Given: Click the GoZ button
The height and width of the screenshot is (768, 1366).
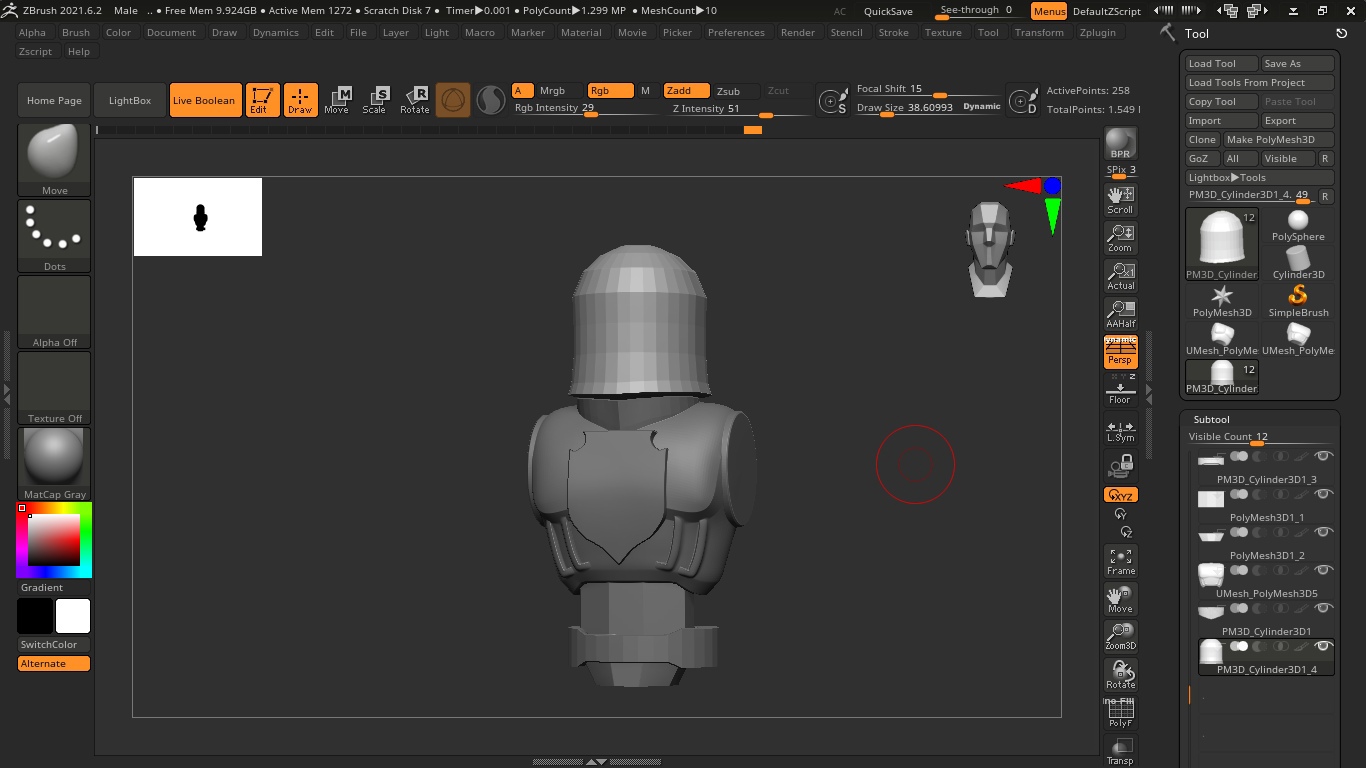Looking at the screenshot, I should click(x=1203, y=158).
